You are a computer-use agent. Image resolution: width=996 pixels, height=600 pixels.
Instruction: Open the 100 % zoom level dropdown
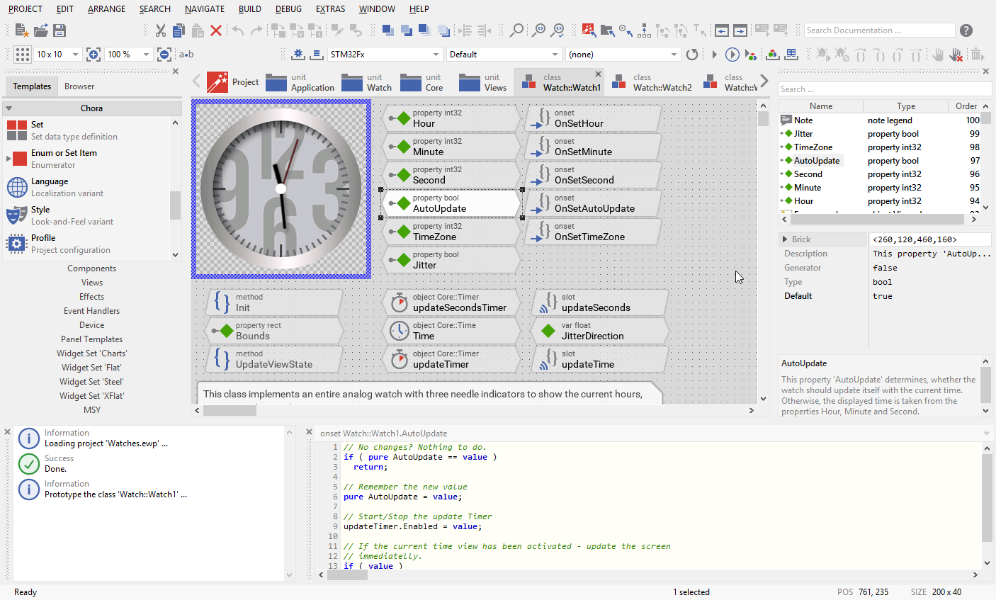pyautogui.click(x=145, y=54)
